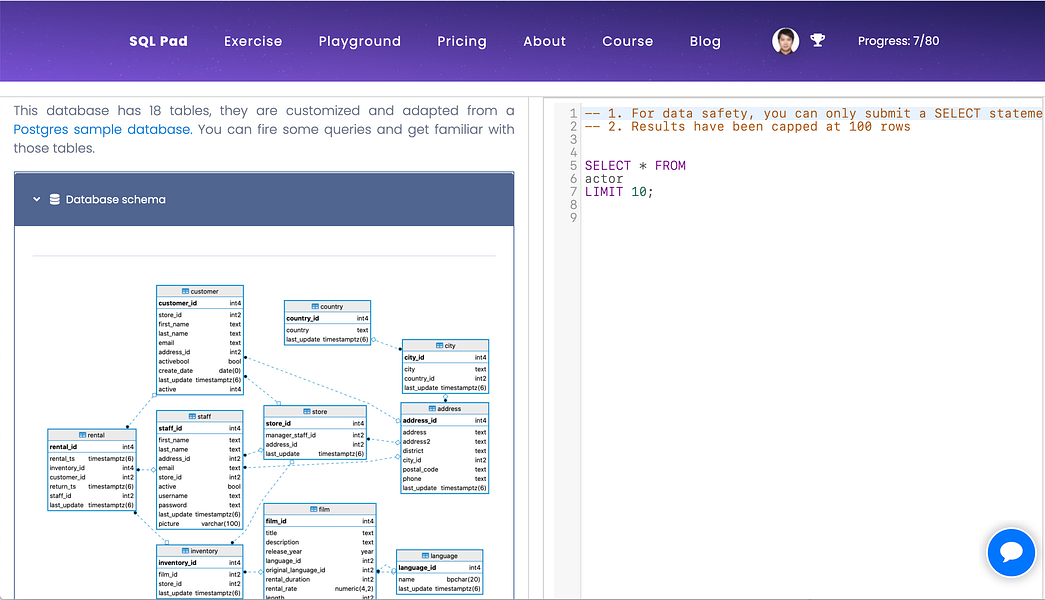1045x600 pixels.
Task: Switch to the Exercise page
Action: click(x=253, y=41)
